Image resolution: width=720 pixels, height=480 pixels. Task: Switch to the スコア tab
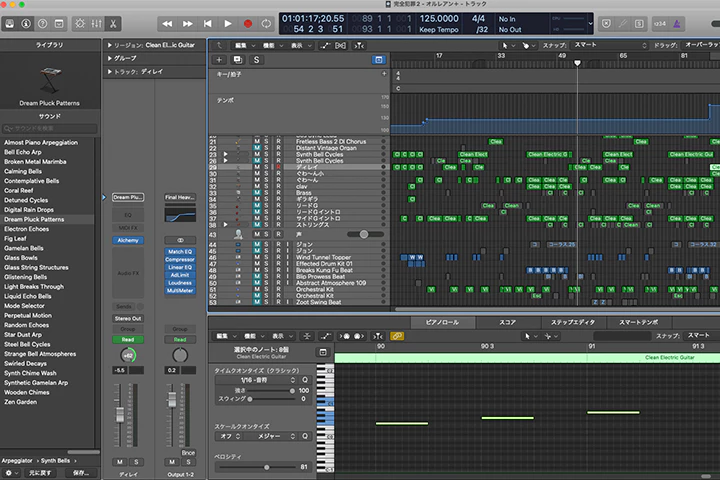coord(507,322)
